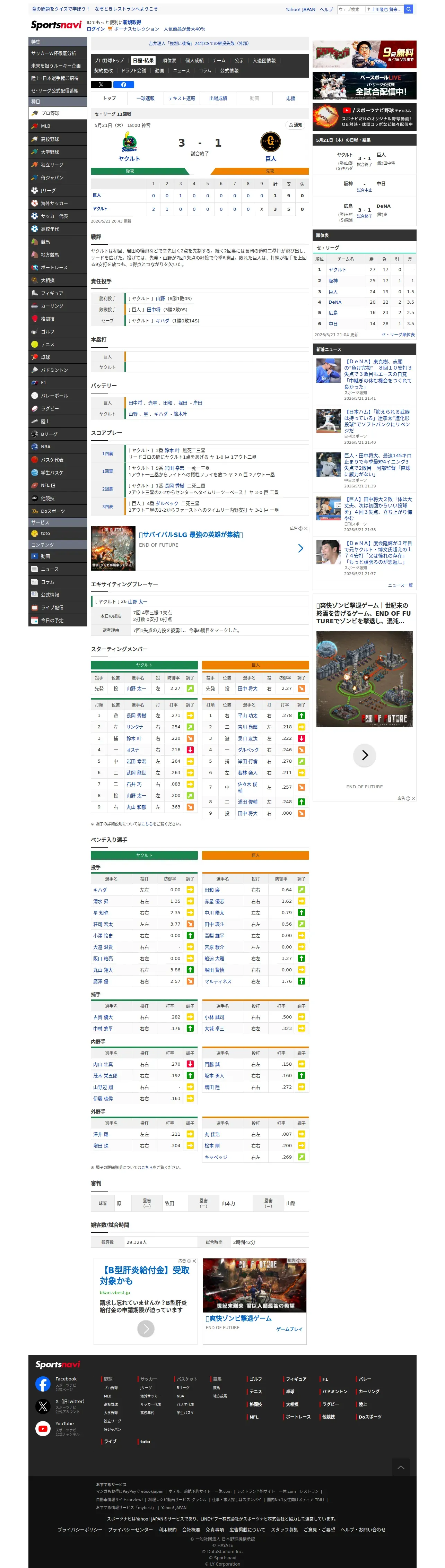Select the 日程・結果 navigation tab

(x=143, y=61)
